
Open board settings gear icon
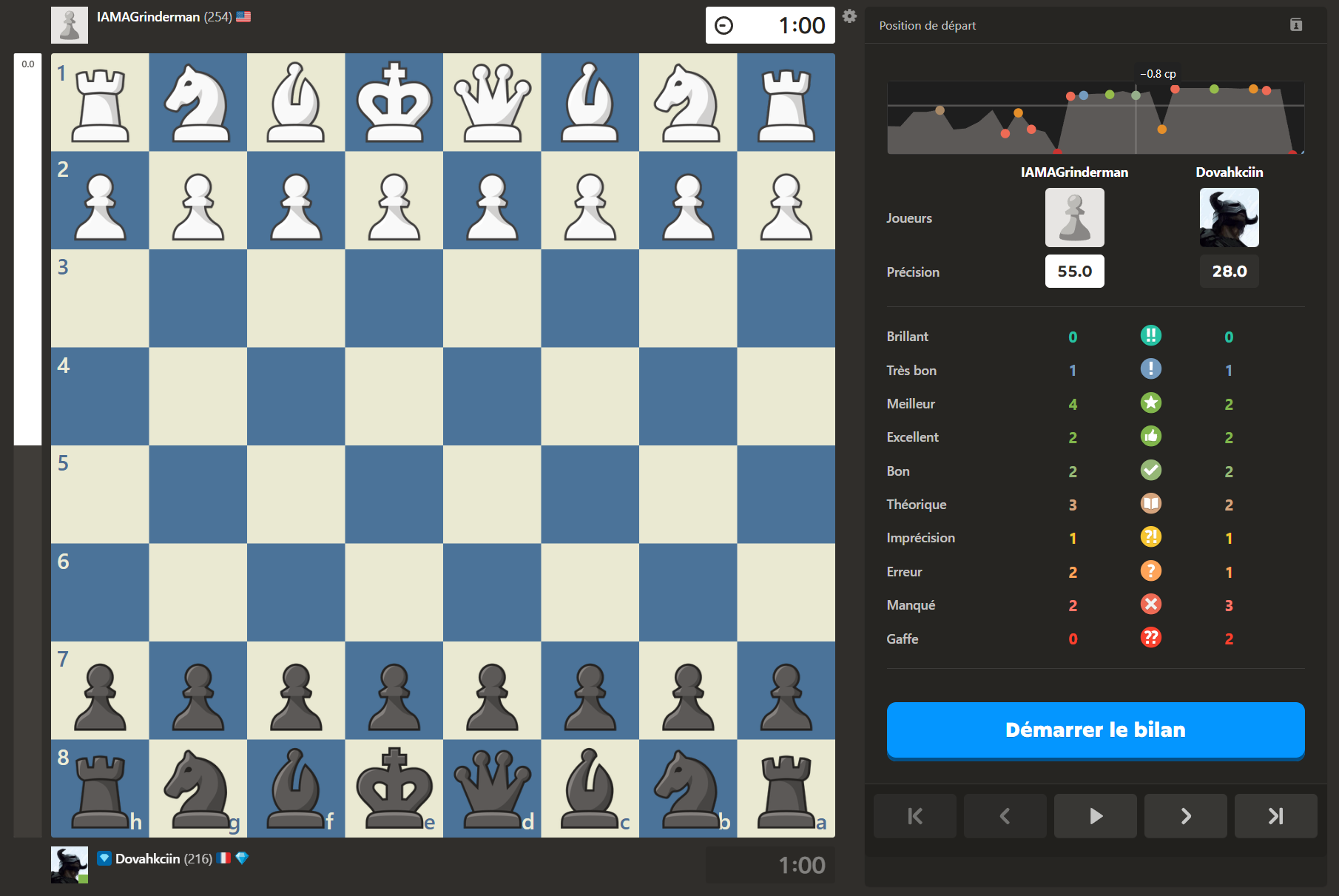849,16
